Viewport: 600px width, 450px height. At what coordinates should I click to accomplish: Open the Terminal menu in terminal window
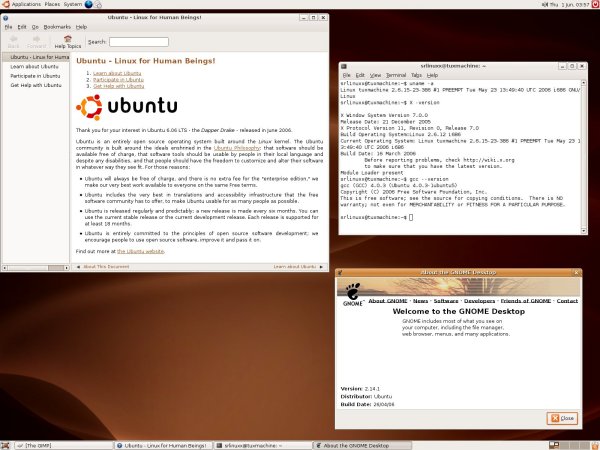tap(396, 75)
